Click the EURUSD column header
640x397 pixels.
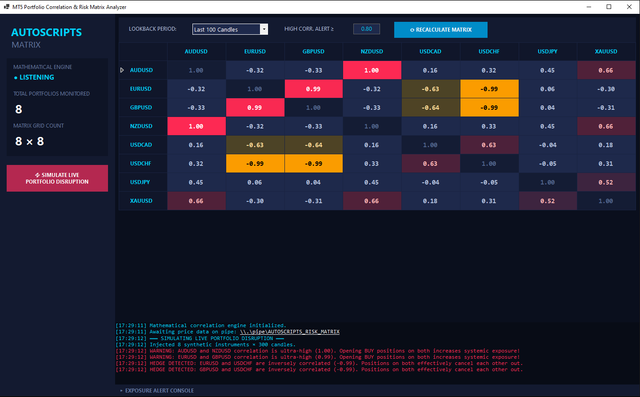pos(255,51)
